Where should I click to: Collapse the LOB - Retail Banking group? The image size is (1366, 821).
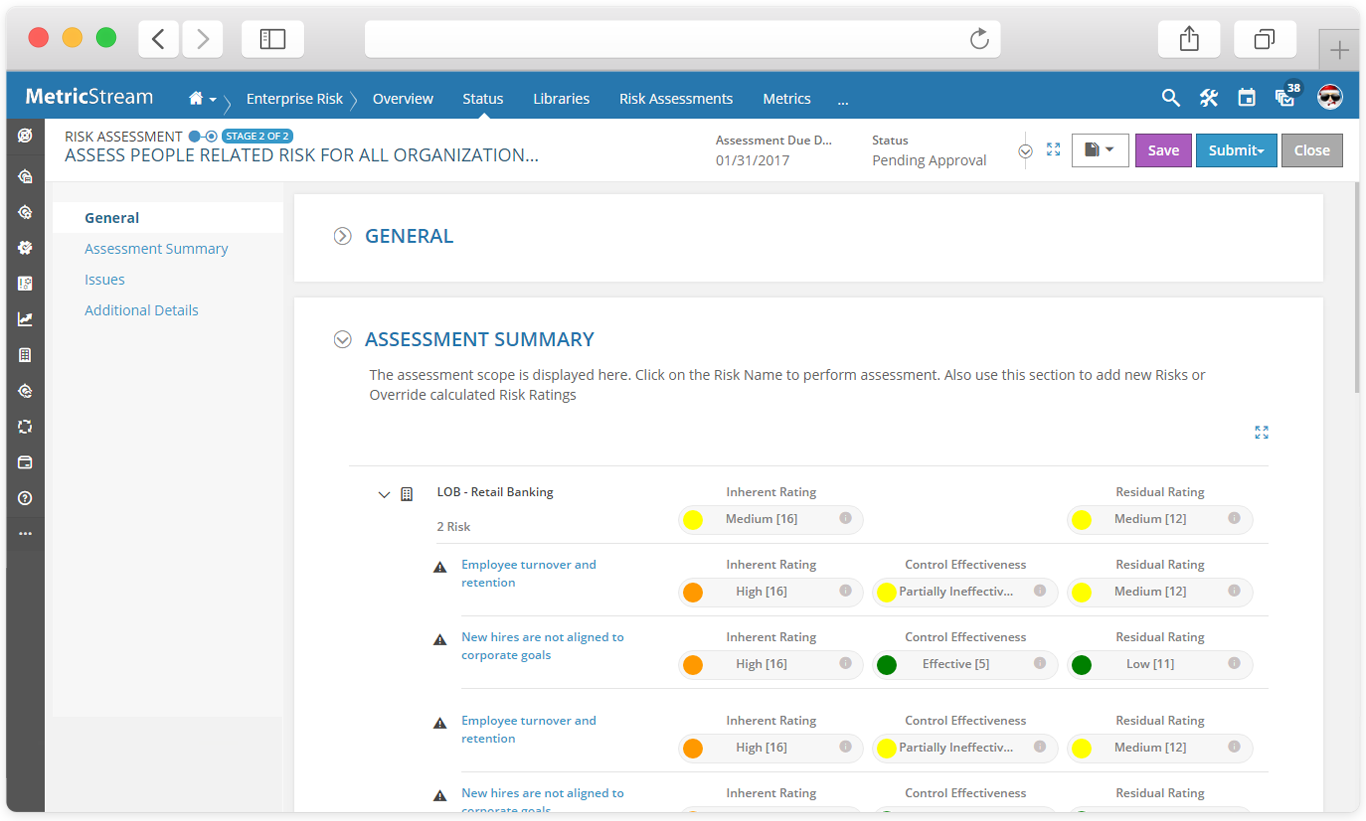(384, 493)
